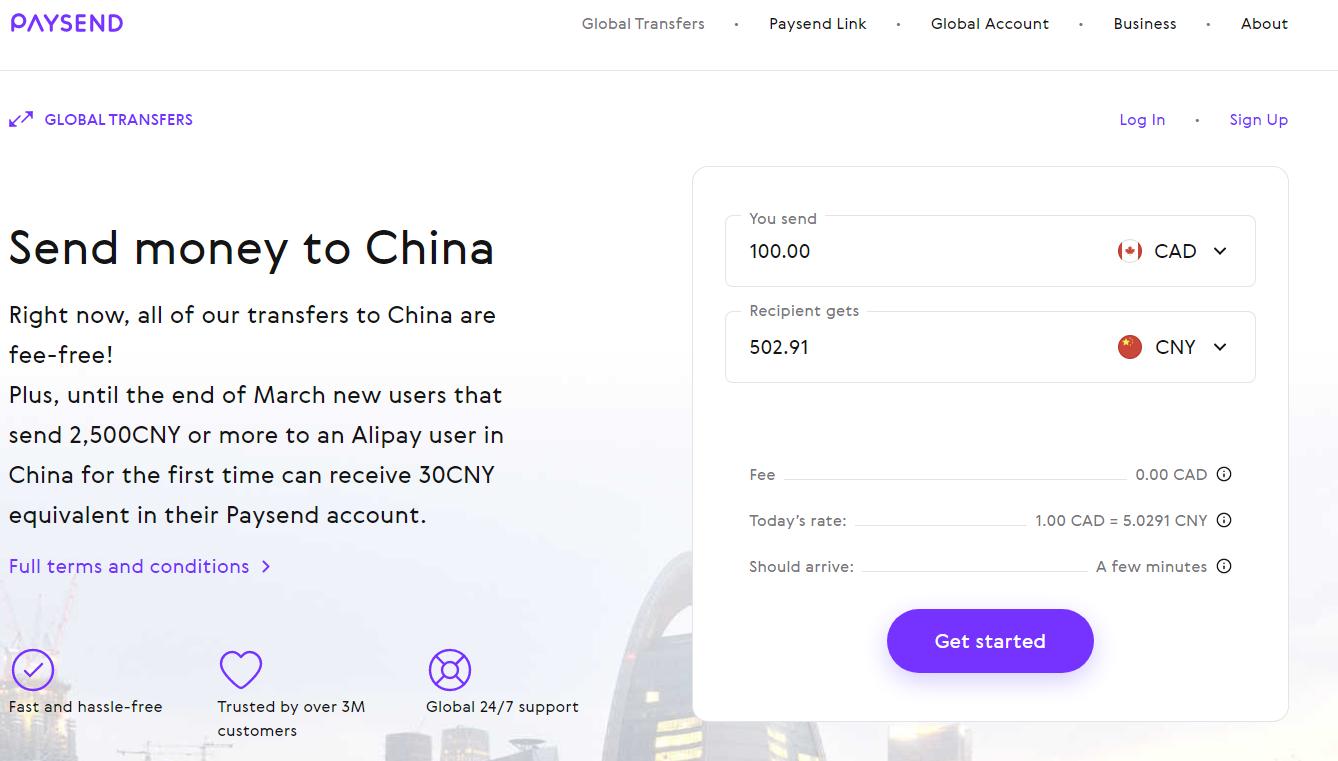This screenshot has width=1338, height=761.
Task: Open Full terms and conditions
Action: [128, 566]
